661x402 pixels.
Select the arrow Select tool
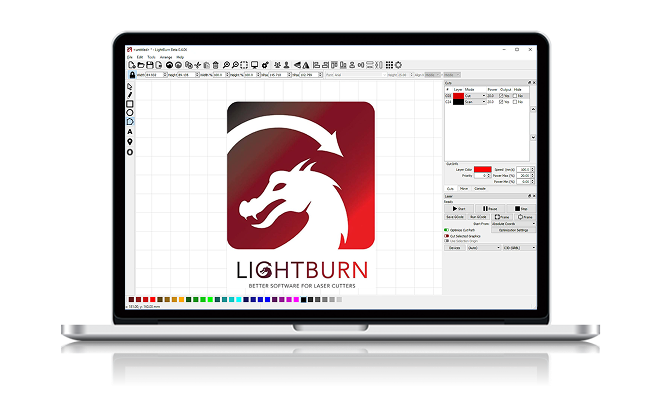(x=130, y=86)
